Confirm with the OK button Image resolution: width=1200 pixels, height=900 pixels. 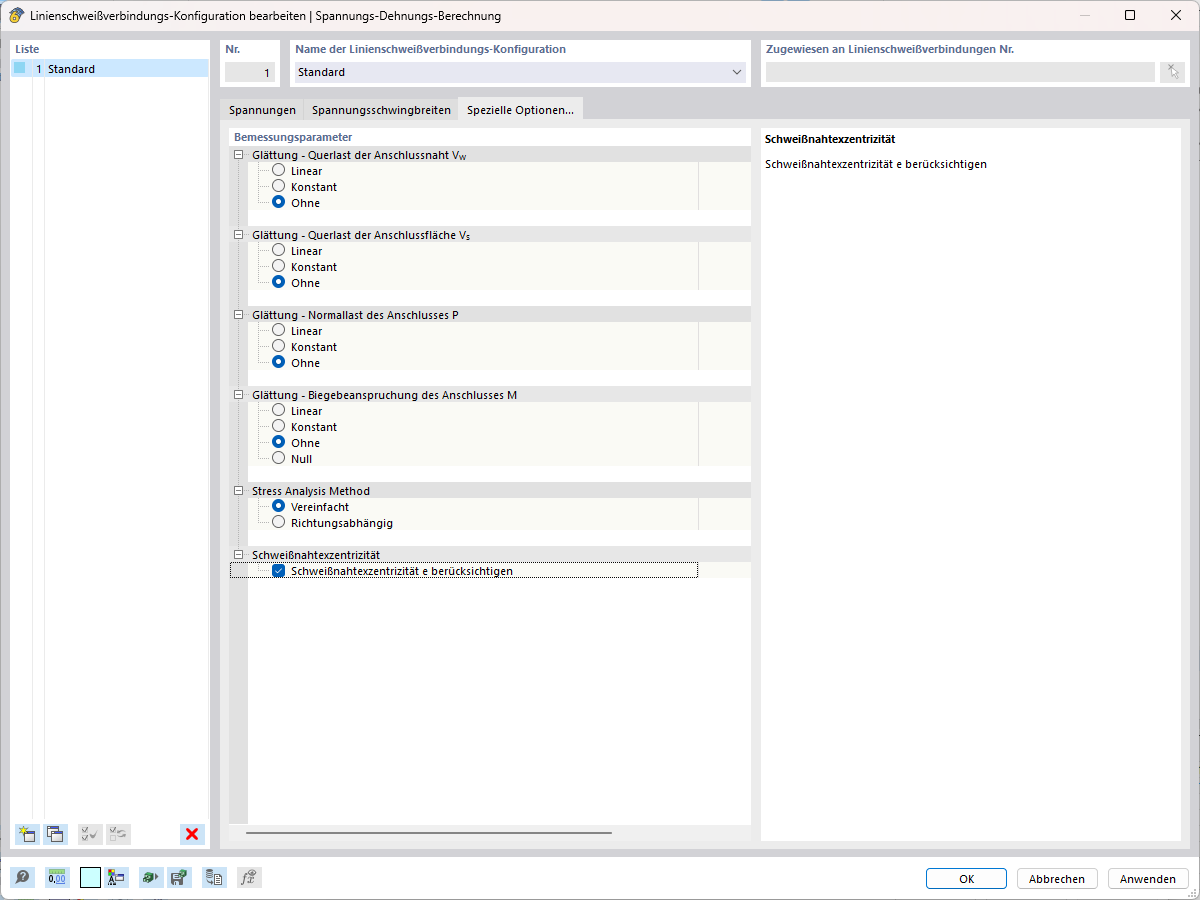966,879
